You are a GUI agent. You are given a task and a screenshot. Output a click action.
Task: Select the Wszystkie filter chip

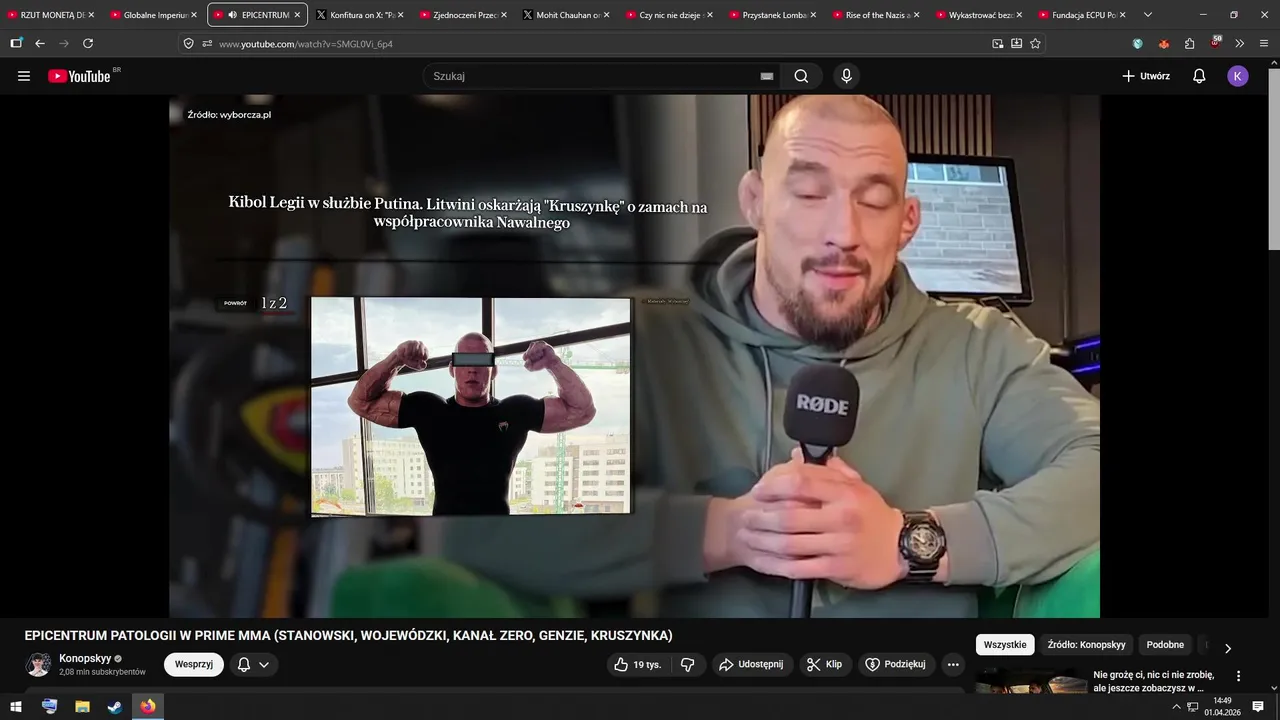[x=1005, y=645]
